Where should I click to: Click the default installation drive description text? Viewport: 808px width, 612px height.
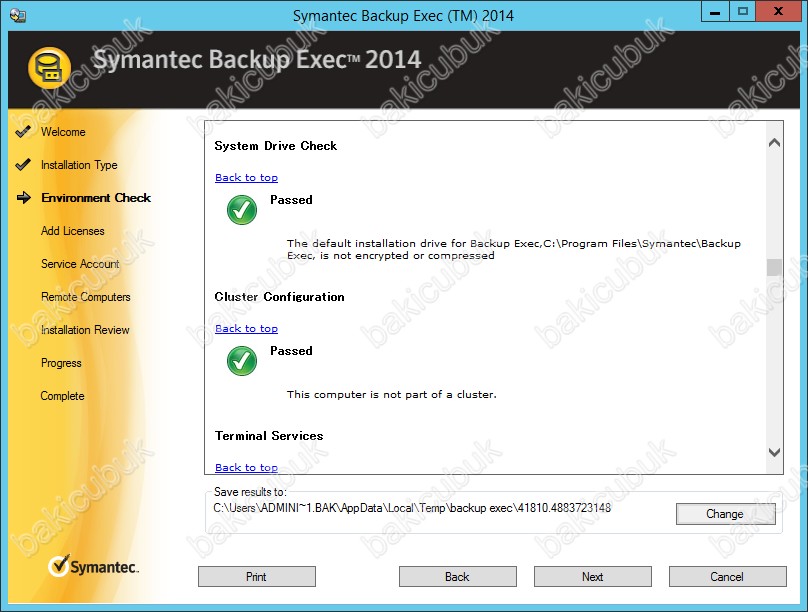[x=514, y=249]
